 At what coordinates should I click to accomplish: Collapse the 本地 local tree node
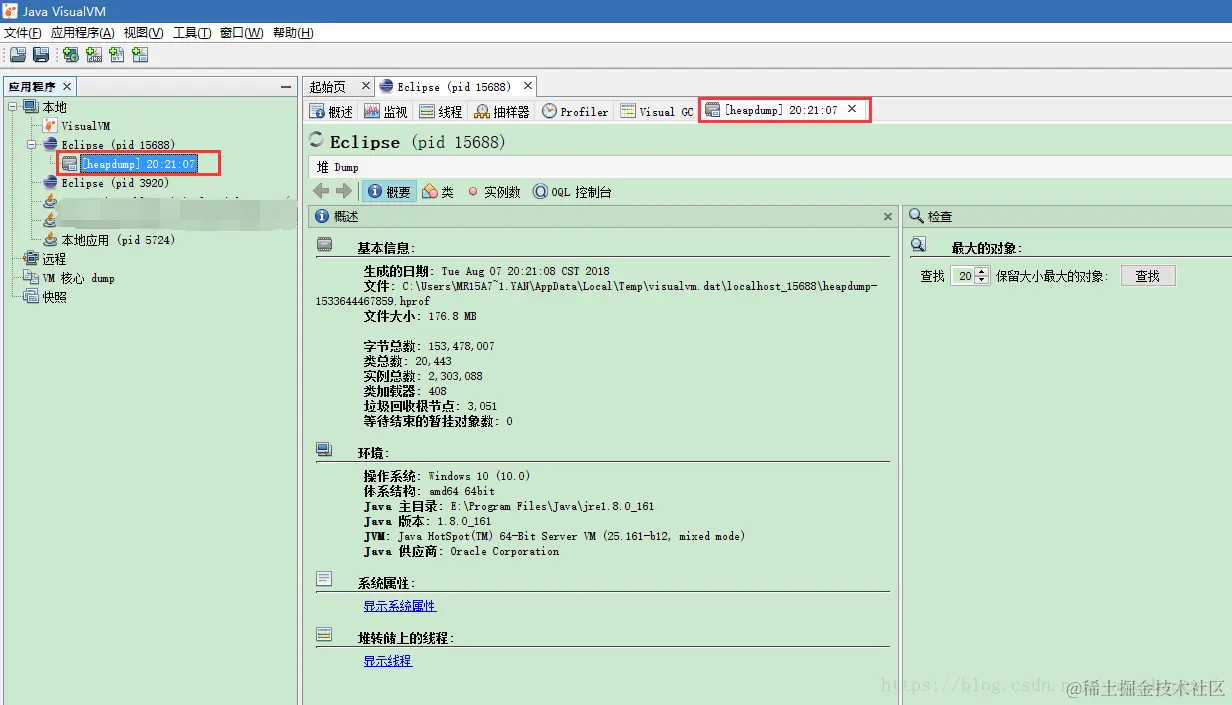[13, 107]
